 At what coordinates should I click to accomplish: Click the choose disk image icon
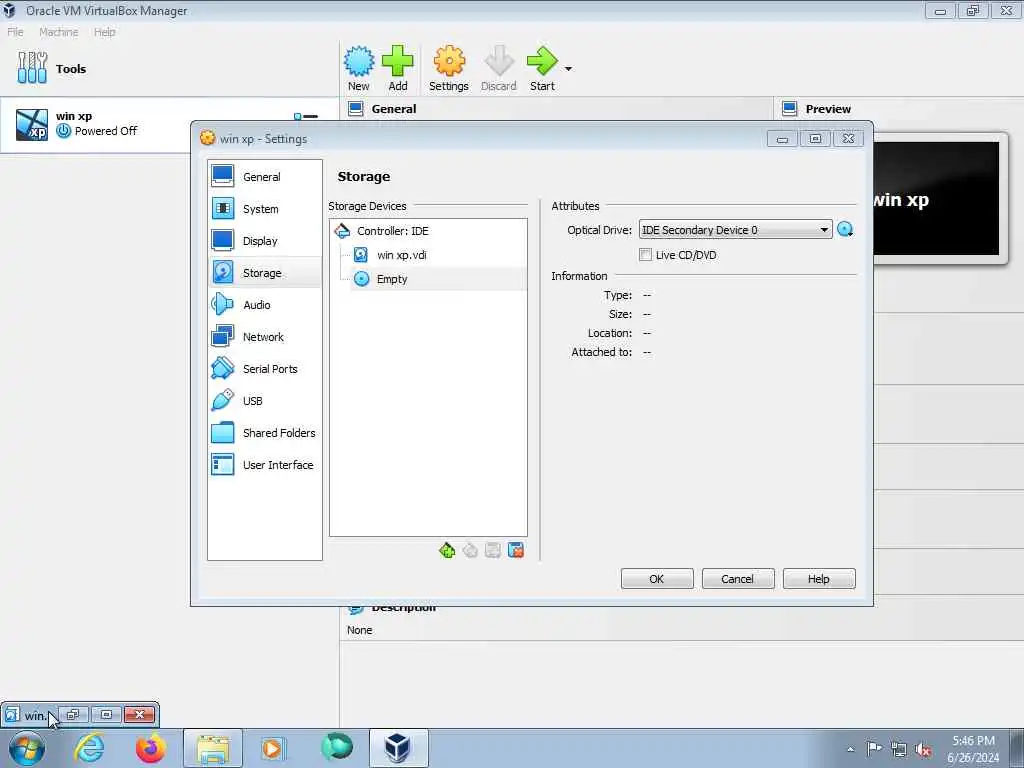pyautogui.click(x=845, y=230)
